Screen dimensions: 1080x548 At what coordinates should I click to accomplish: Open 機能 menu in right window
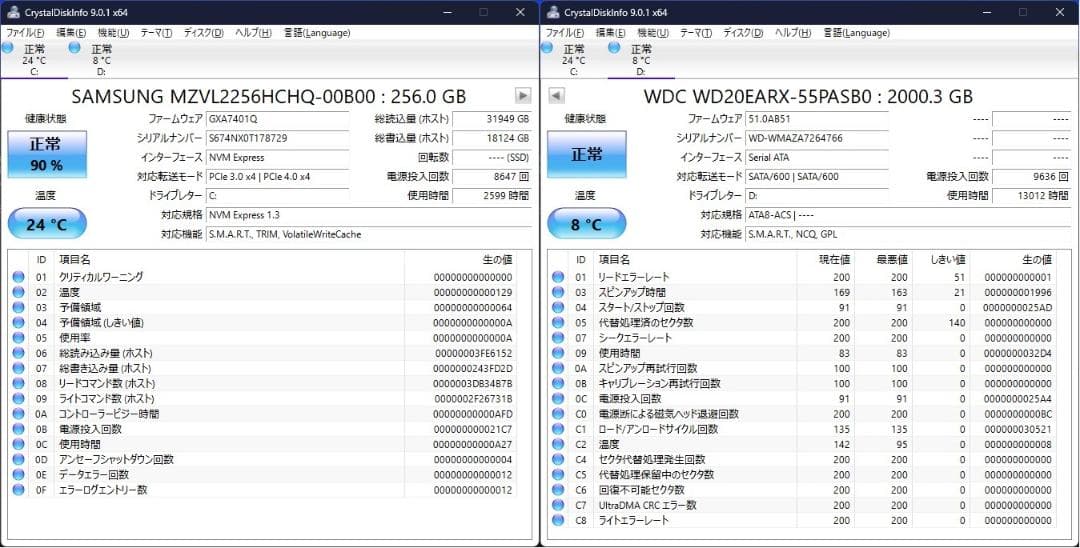tap(653, 32)
